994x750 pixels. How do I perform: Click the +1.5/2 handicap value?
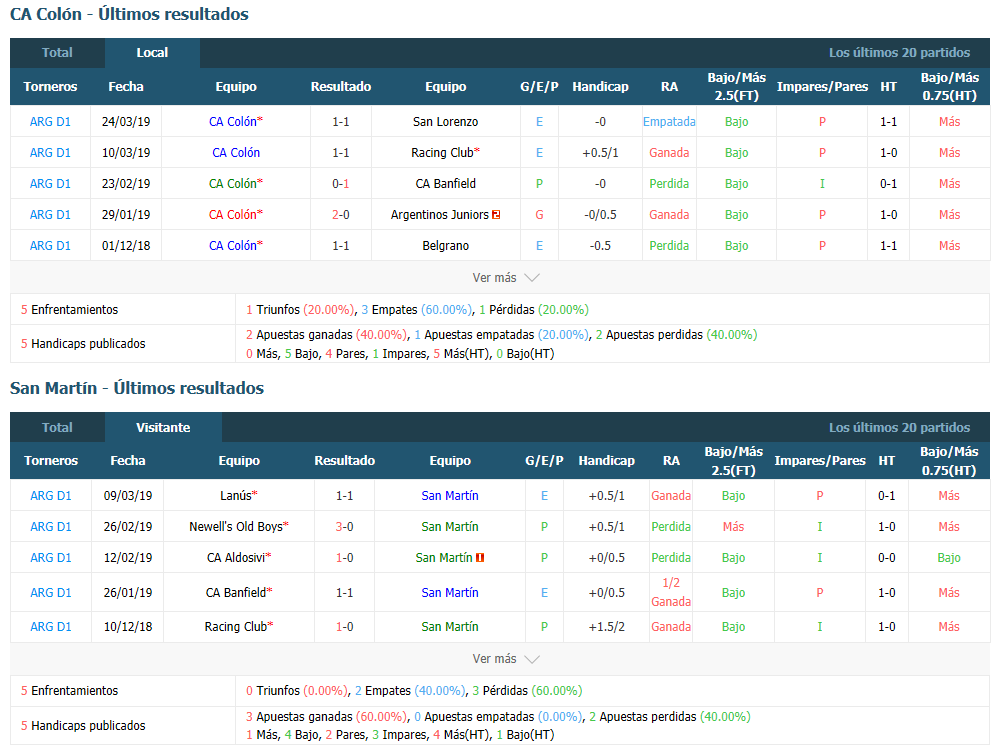607,627
